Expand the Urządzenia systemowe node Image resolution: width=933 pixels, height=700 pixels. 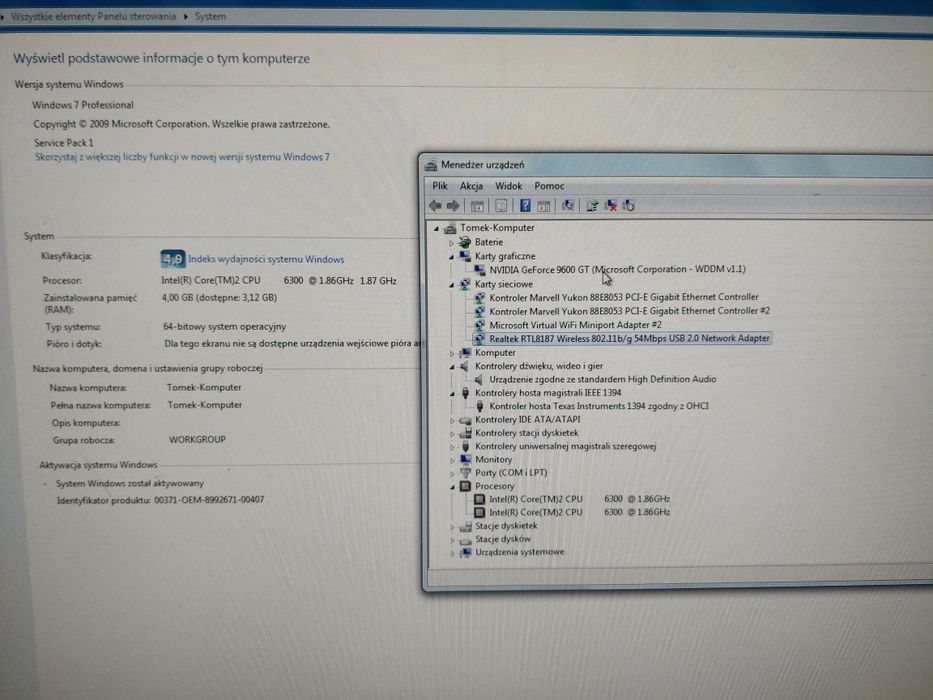coord(452,554)
